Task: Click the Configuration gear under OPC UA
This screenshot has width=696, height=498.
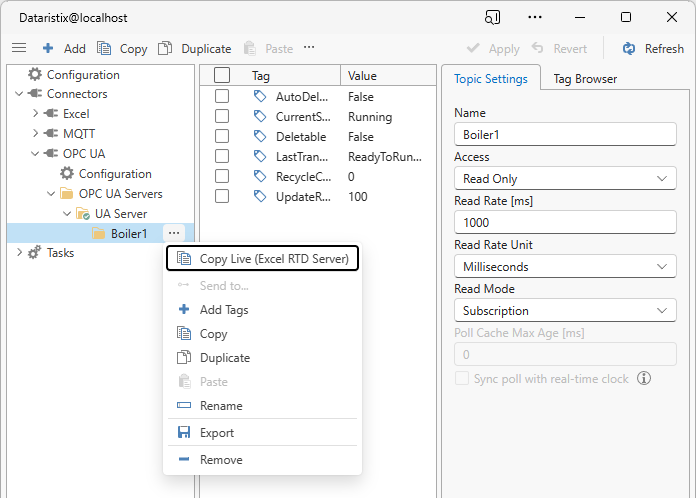Action: [x=67, y=174]
